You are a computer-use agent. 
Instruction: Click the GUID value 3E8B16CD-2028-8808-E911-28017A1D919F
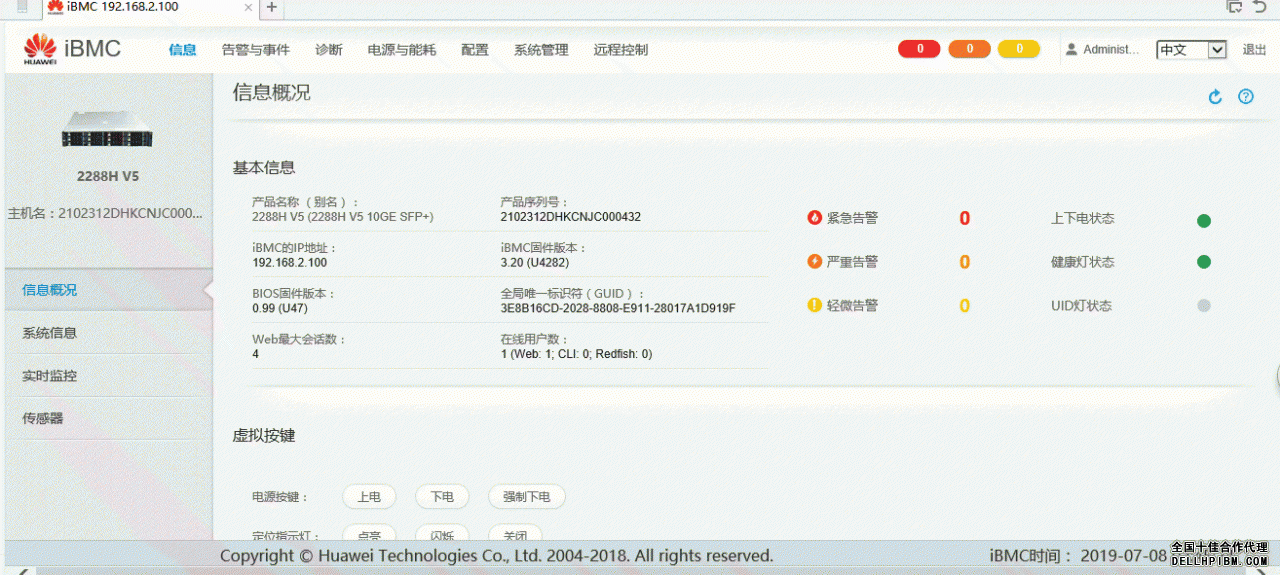tap(618, 309)
